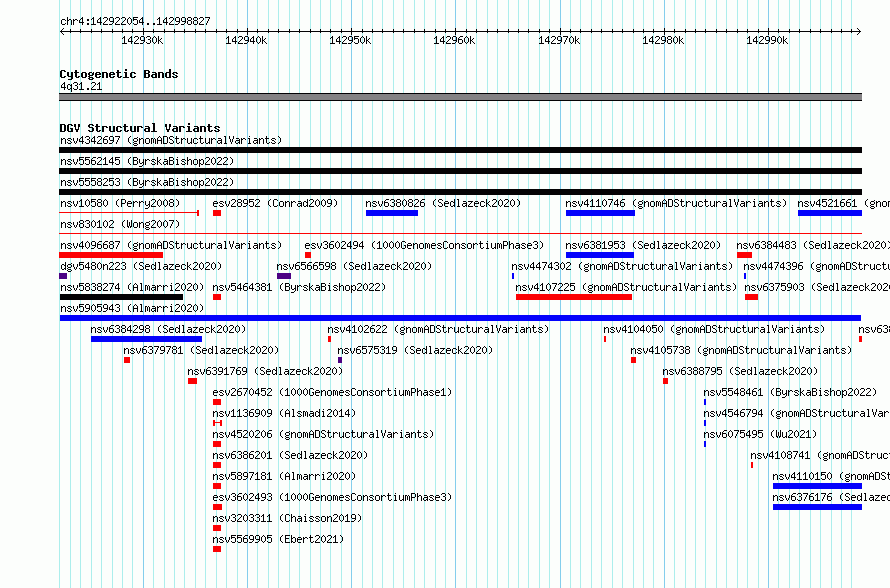This screenshot has height=588, width=890.
Task: Click nsv1136909 Alsmadi2014 label
Action: pos(284,413)
